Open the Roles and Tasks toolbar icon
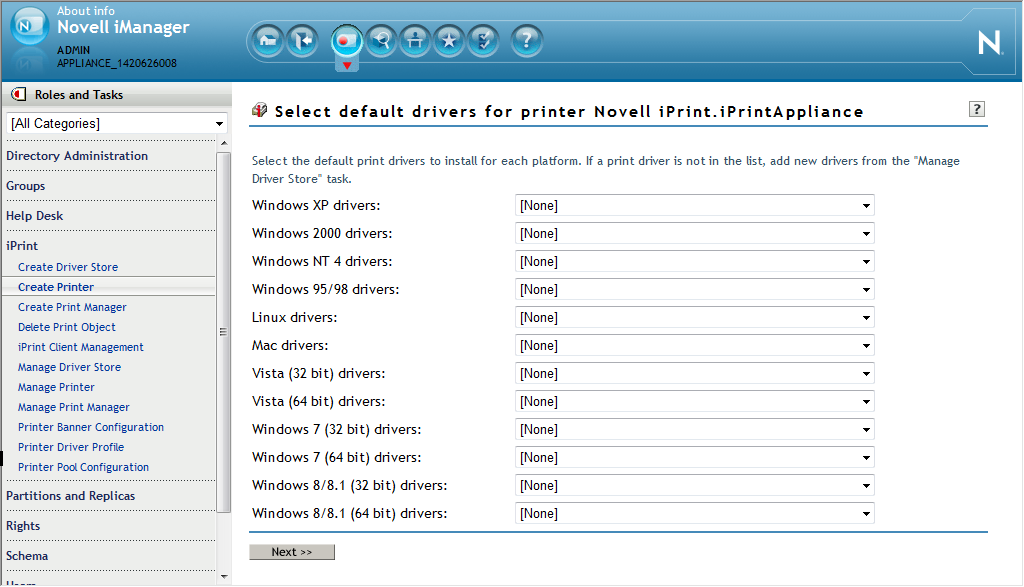The image size is (1024, 587). pos(347,41)
